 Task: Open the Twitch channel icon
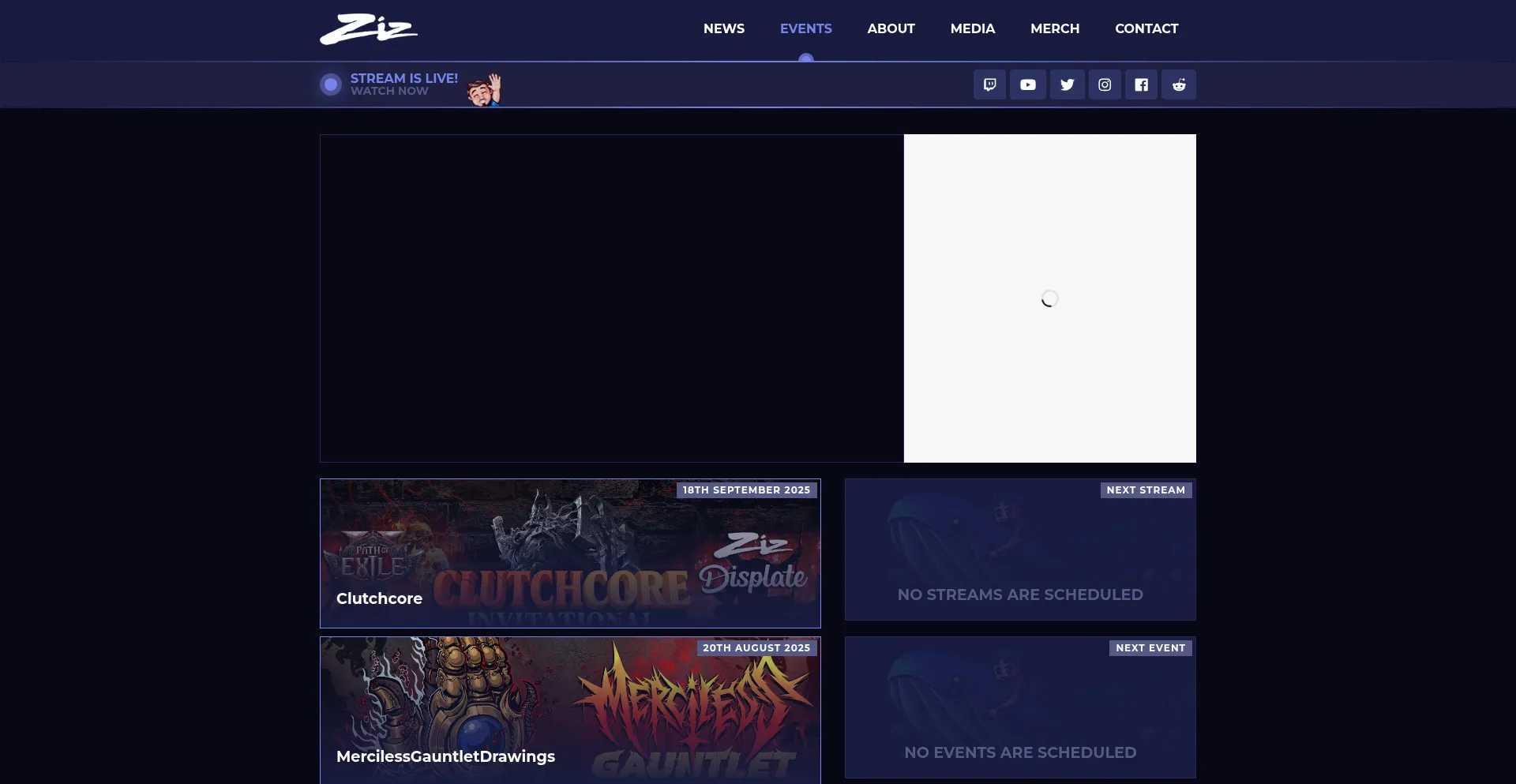click(989, 84)
